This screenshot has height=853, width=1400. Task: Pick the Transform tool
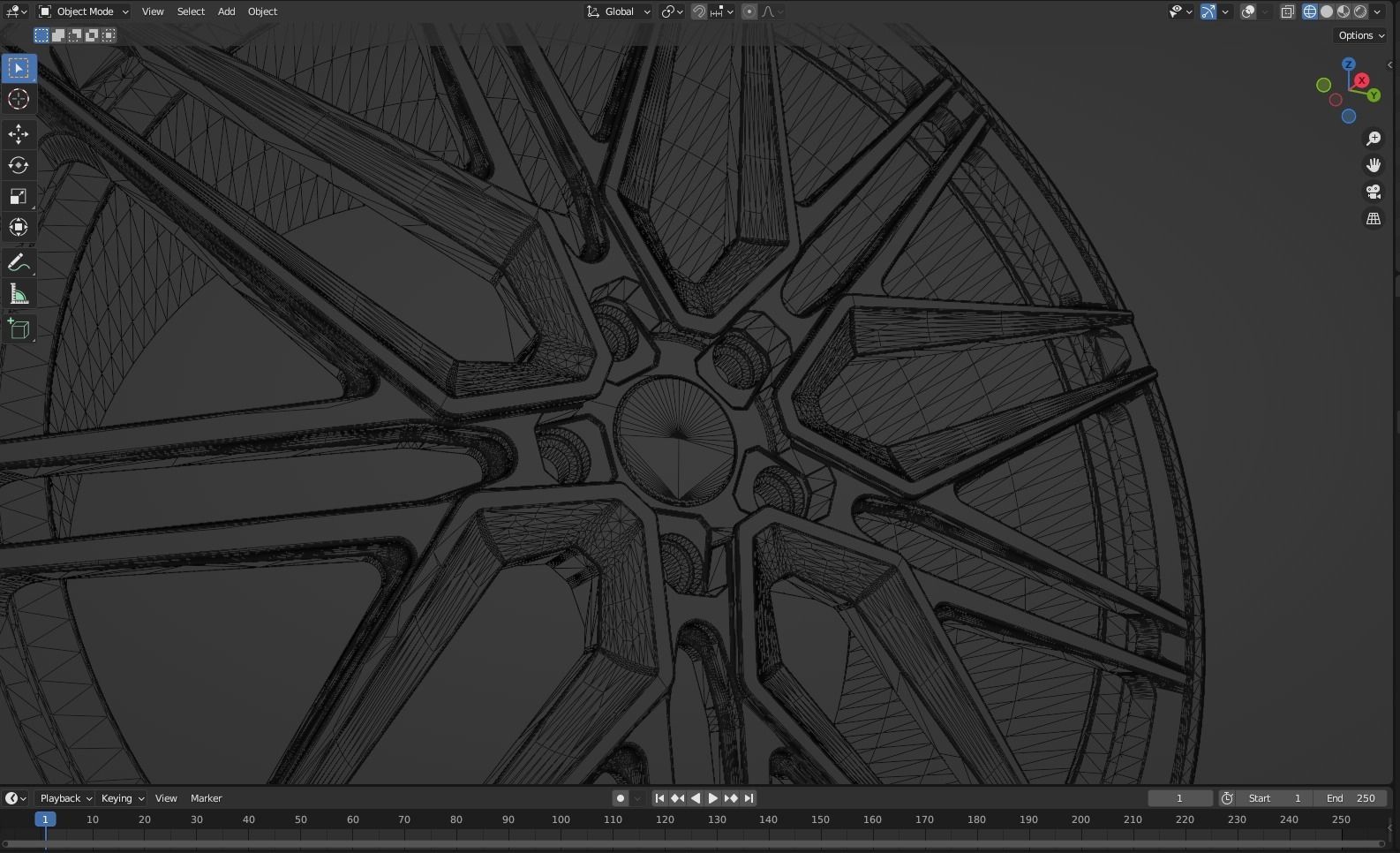click(19, 227)
